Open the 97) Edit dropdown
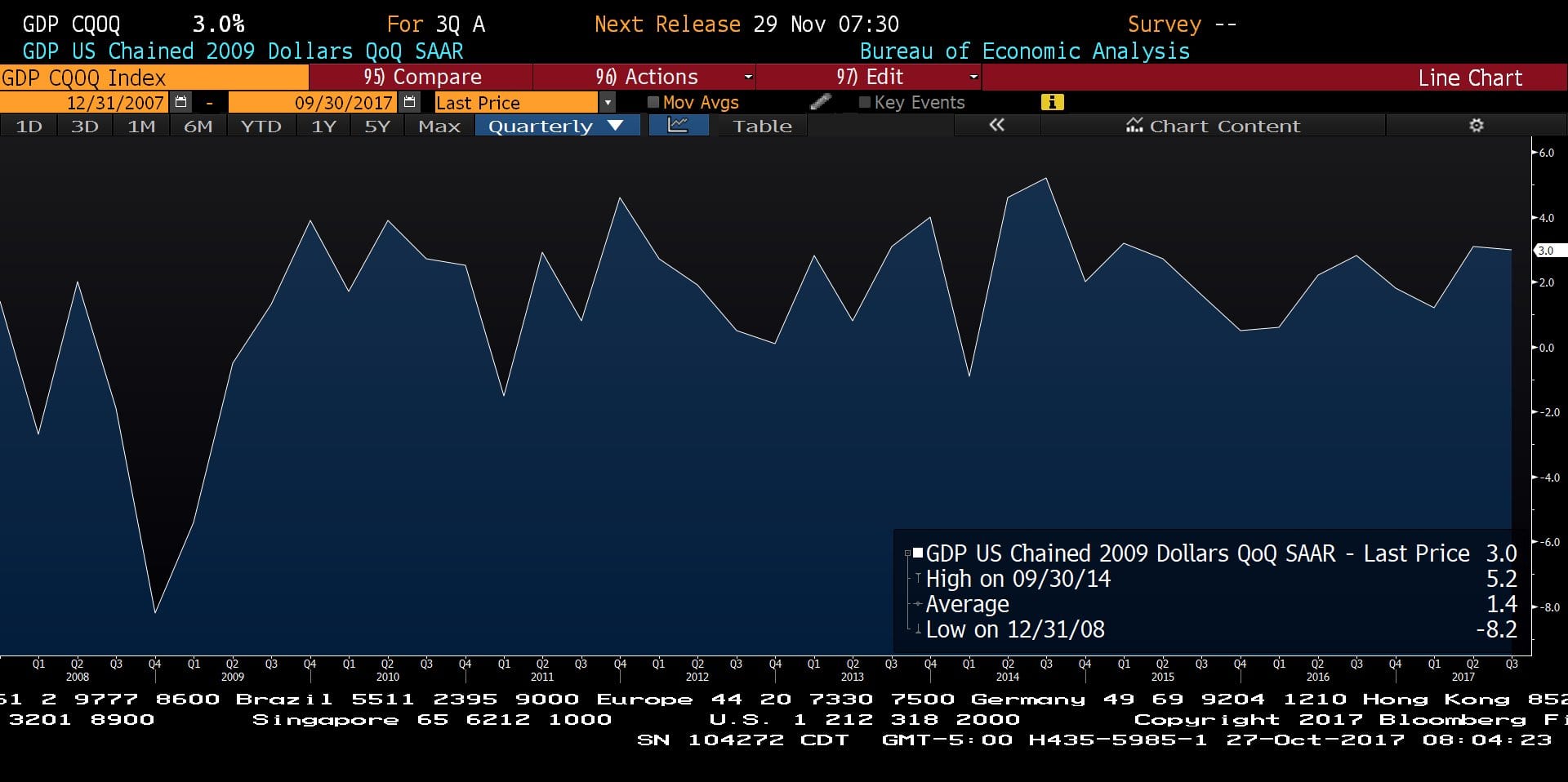The width and height of the screenshot is (1568, 782). click(869, 77)
